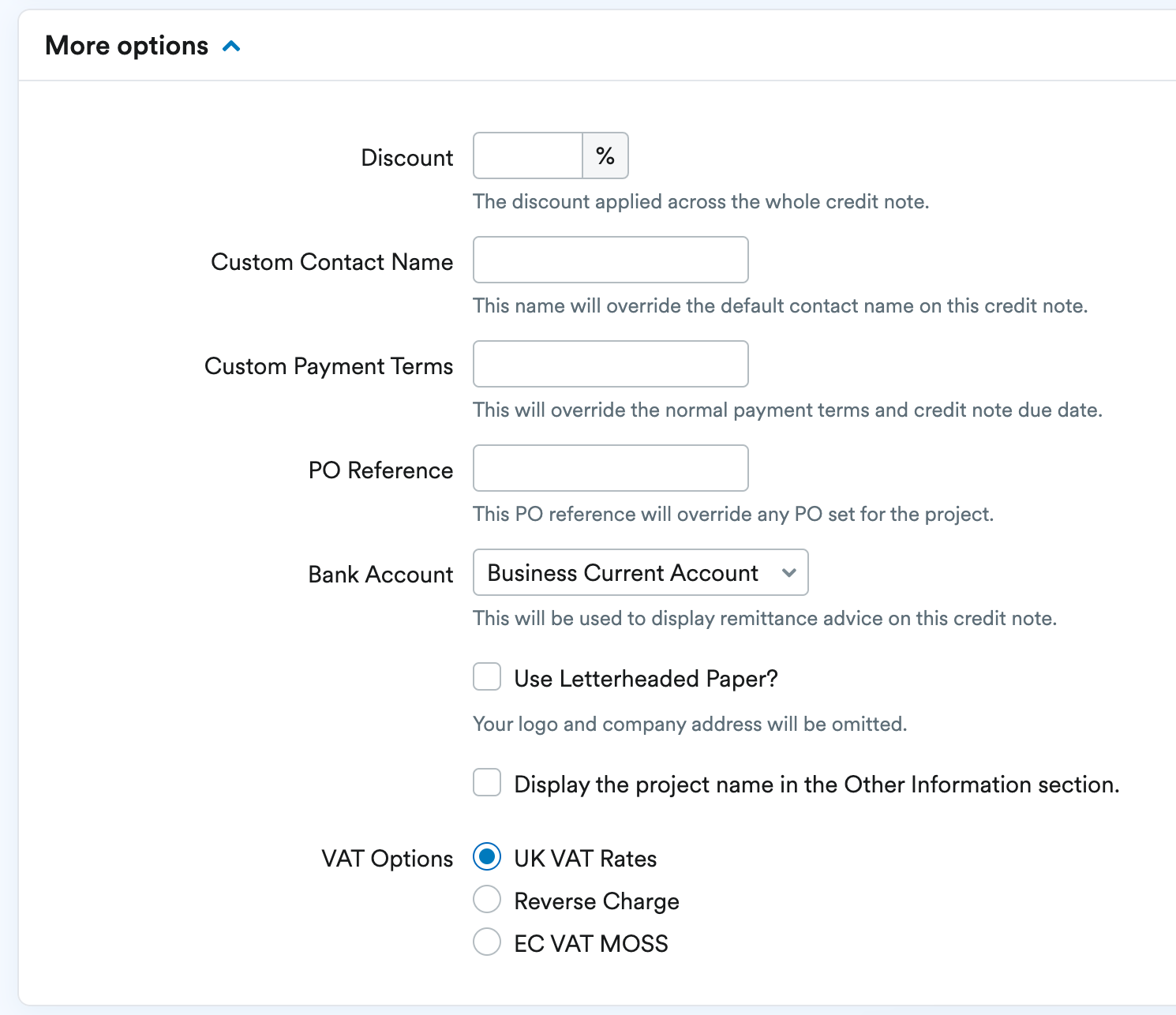Select the EC VAT MOSS radio
1176x1015 pixels.
[487, 942]
